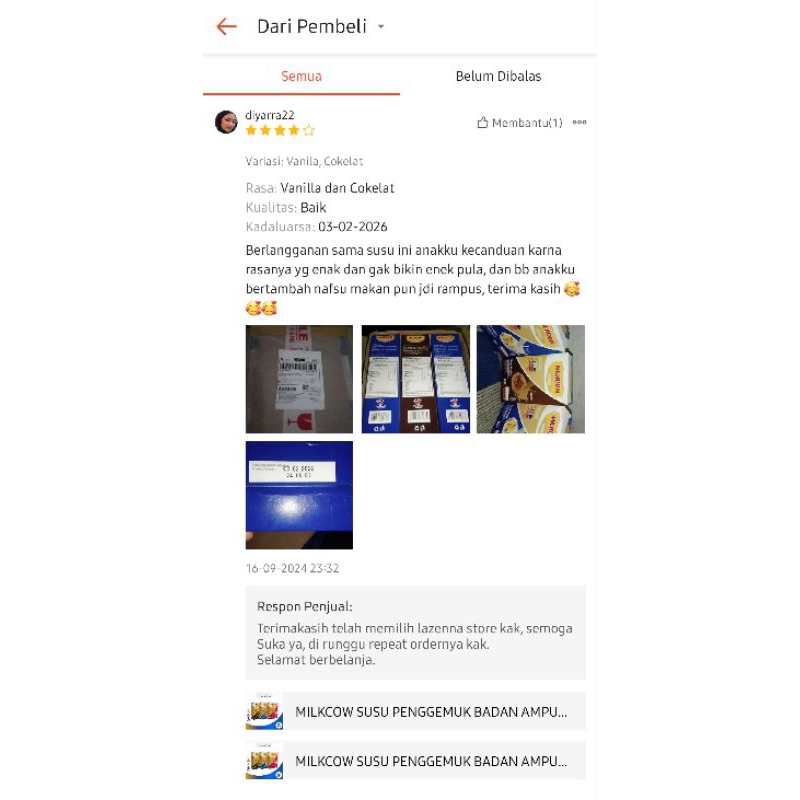Open the blue box expiry date photo
800x800 pixels.
point(299,495)
